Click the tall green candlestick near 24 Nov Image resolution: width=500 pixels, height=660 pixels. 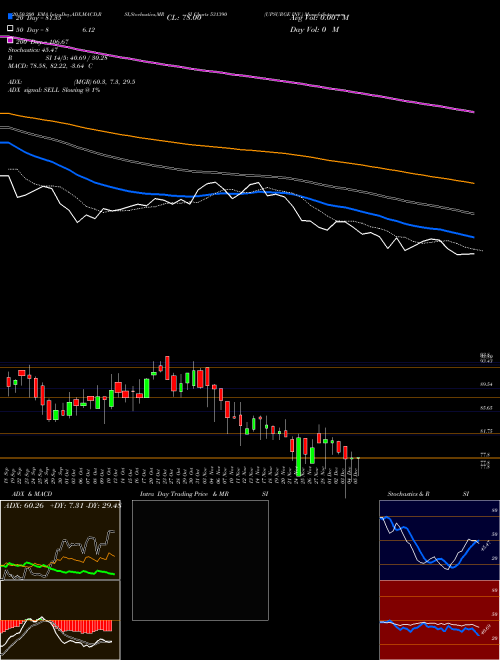click(x=299, y=457)
